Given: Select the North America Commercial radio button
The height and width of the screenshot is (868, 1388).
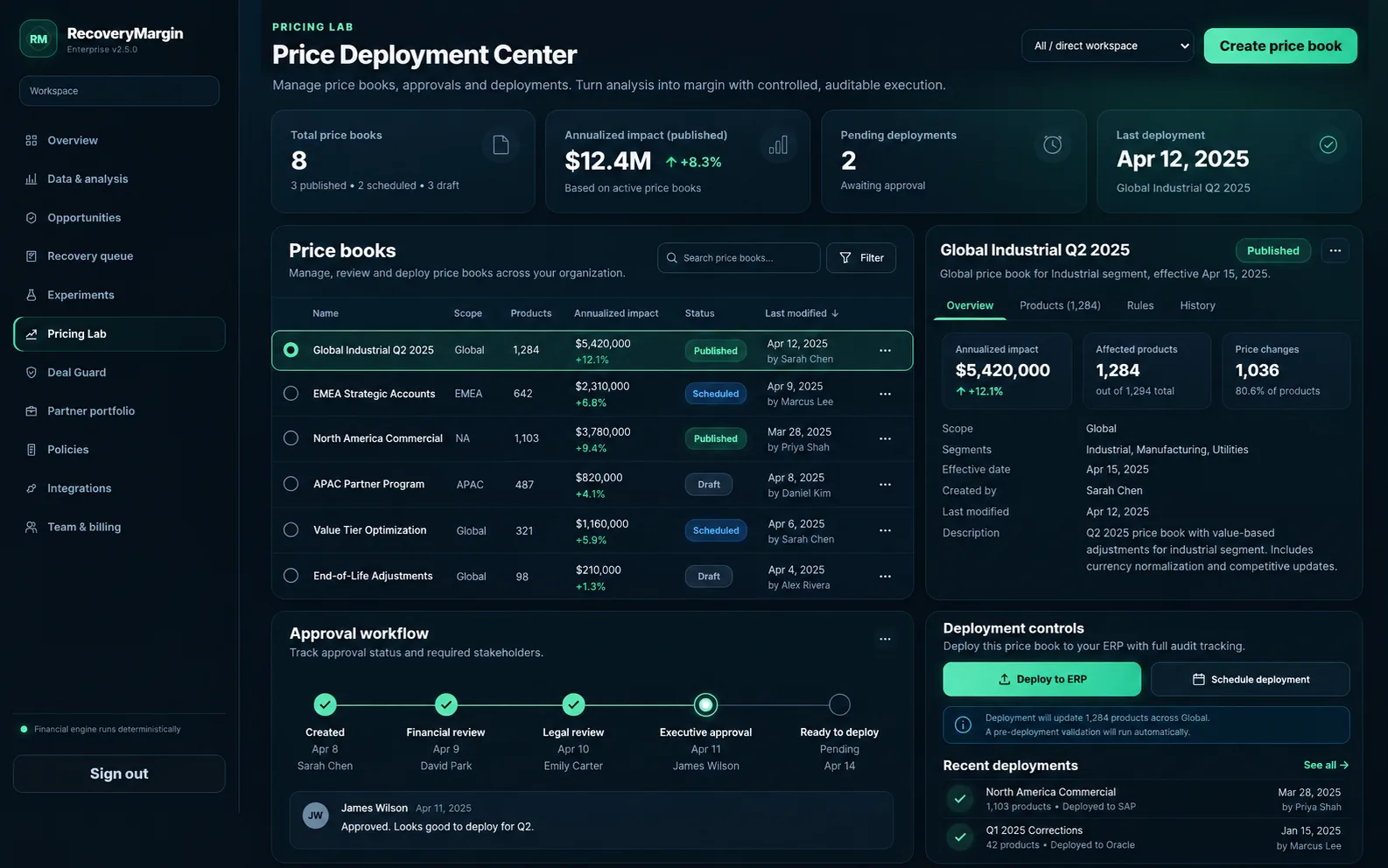Looking at the screenshot, I should click(291, 438).
